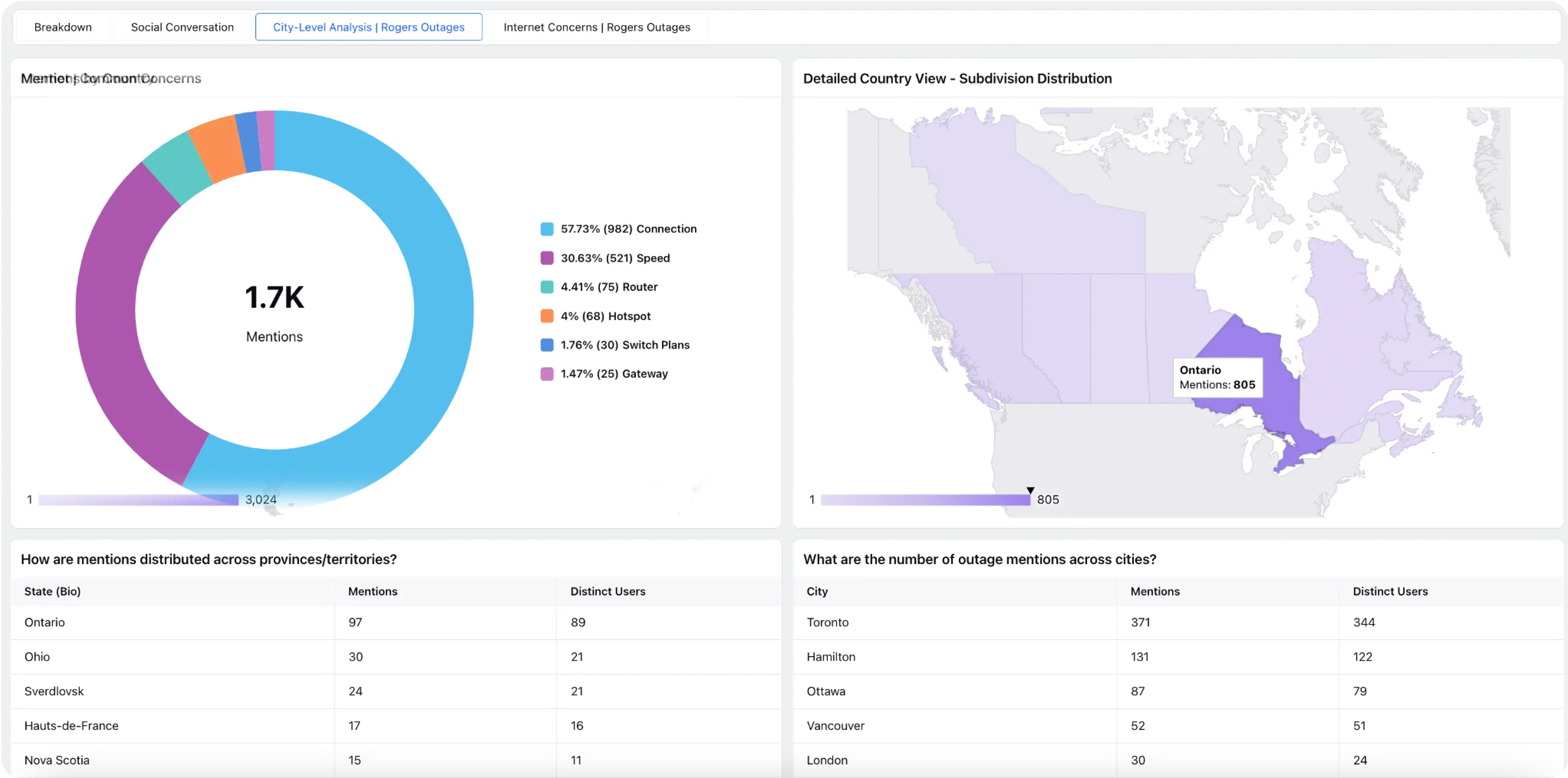This screenshot has width=1568, height=778.
Task: Open Internet Concerns | Rogers Outages tab
Action: pos(596,27)
